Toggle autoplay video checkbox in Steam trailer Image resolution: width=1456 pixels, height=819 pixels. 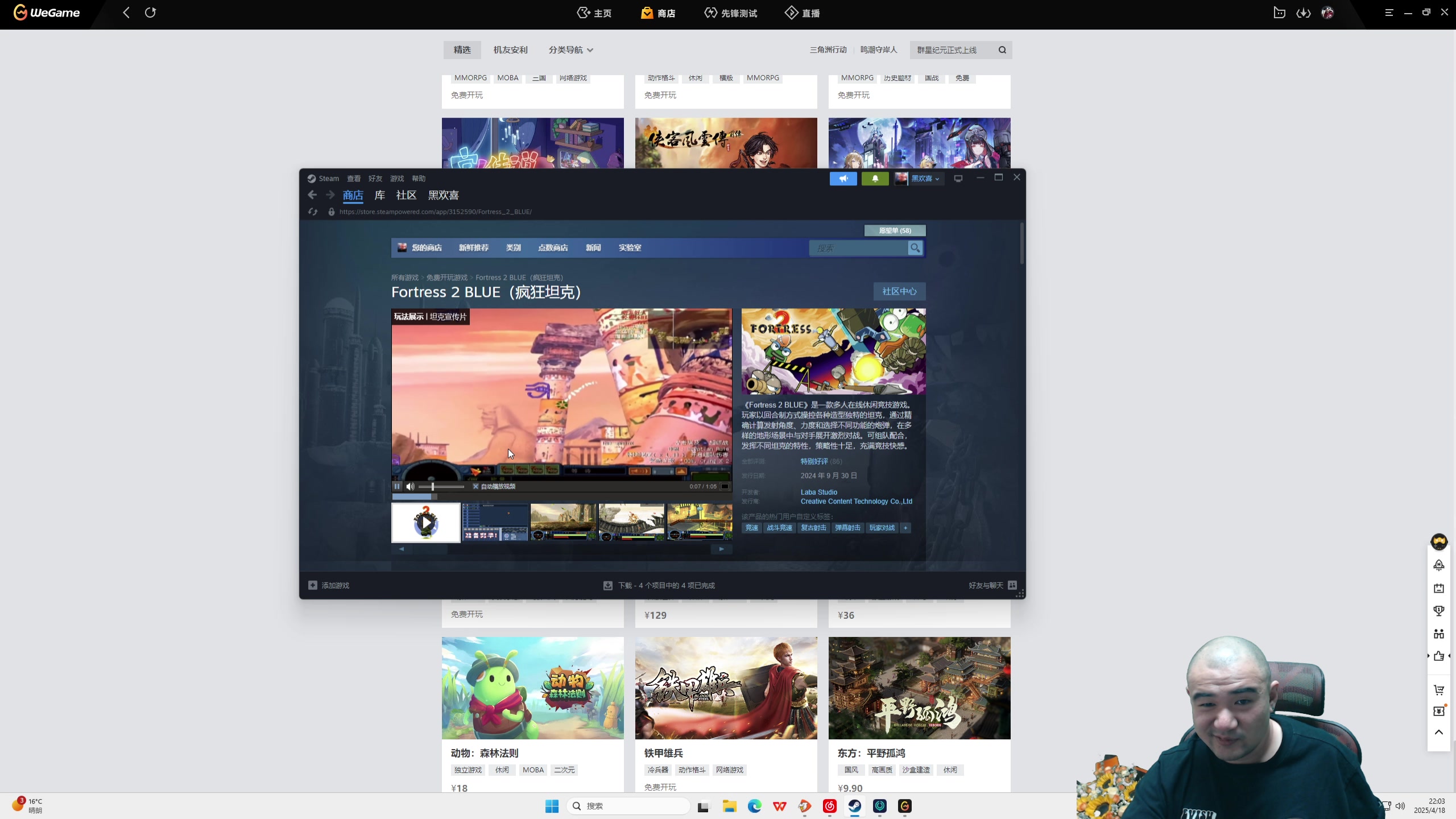[x=475, y=486]
